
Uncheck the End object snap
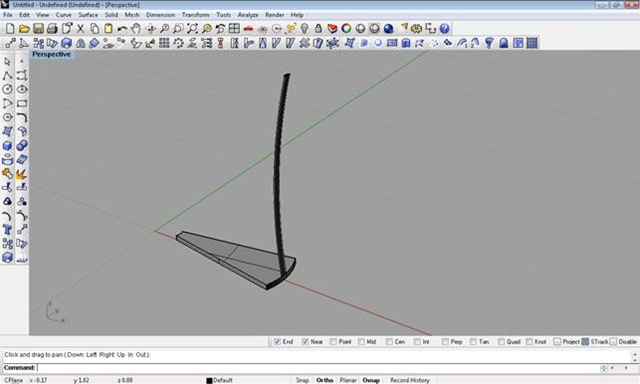278,342
